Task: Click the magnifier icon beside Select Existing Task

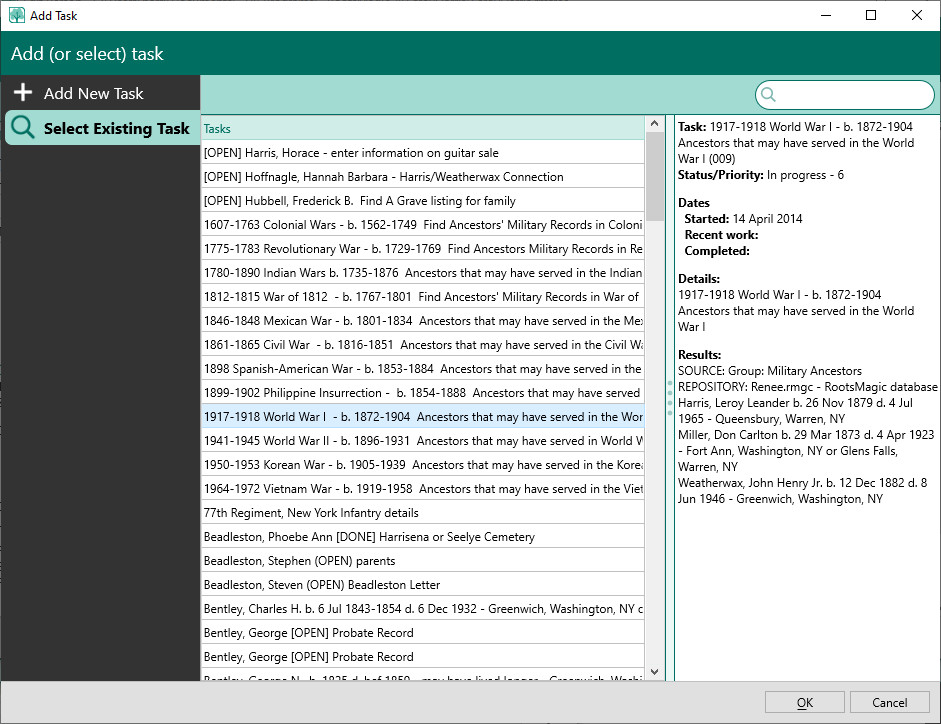Action: [23, 128]
